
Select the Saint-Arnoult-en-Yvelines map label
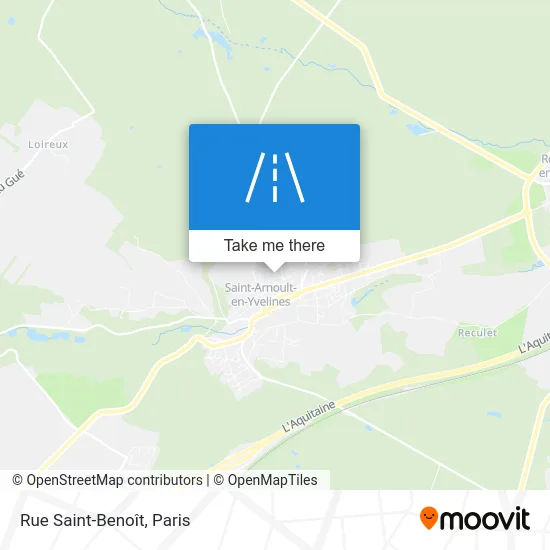(261, 294)
